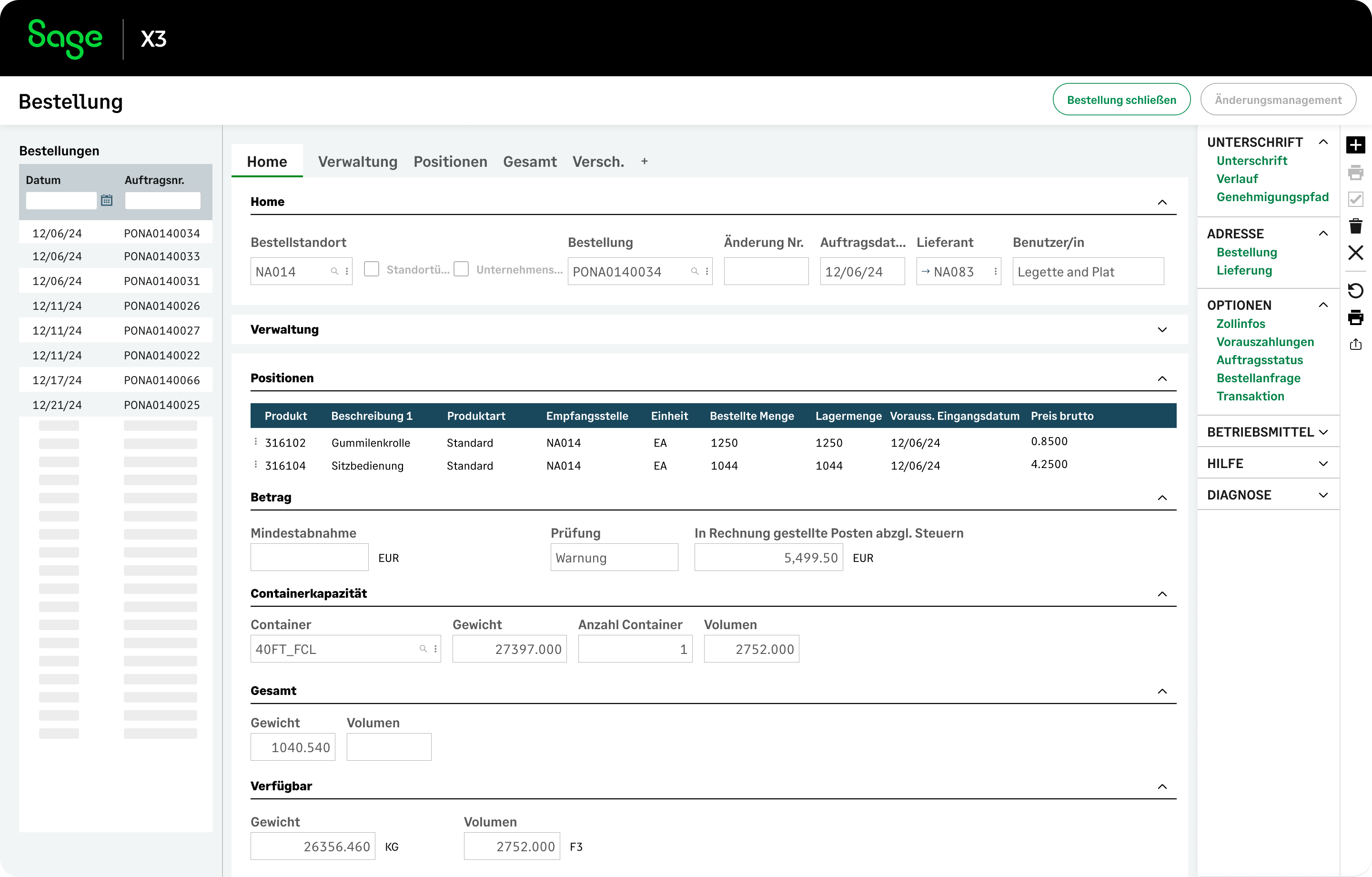
Task: Click the grayed checkmark validate icon
Action: point(1355,199)
